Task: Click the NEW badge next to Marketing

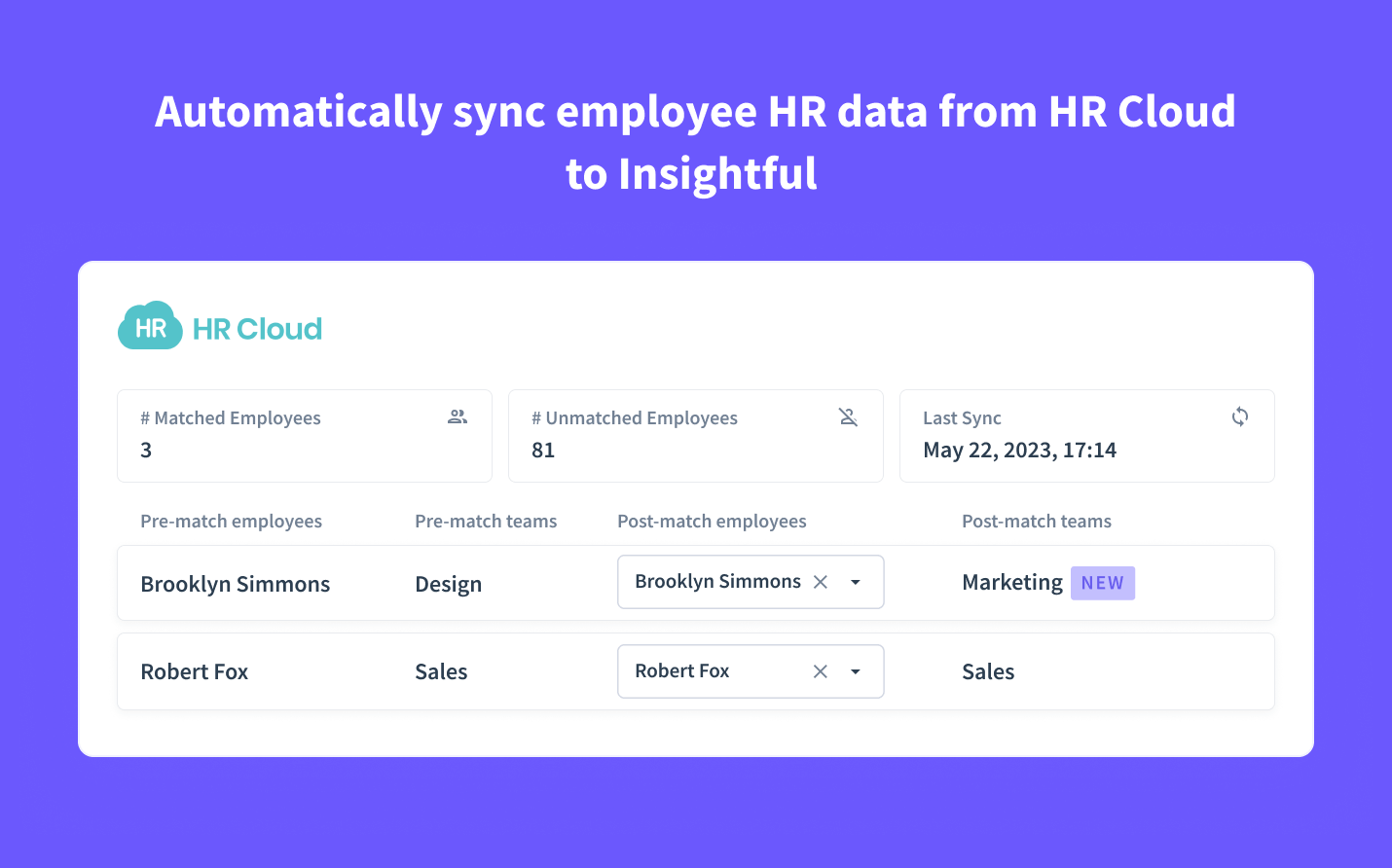Action: tap(1102, 582)
